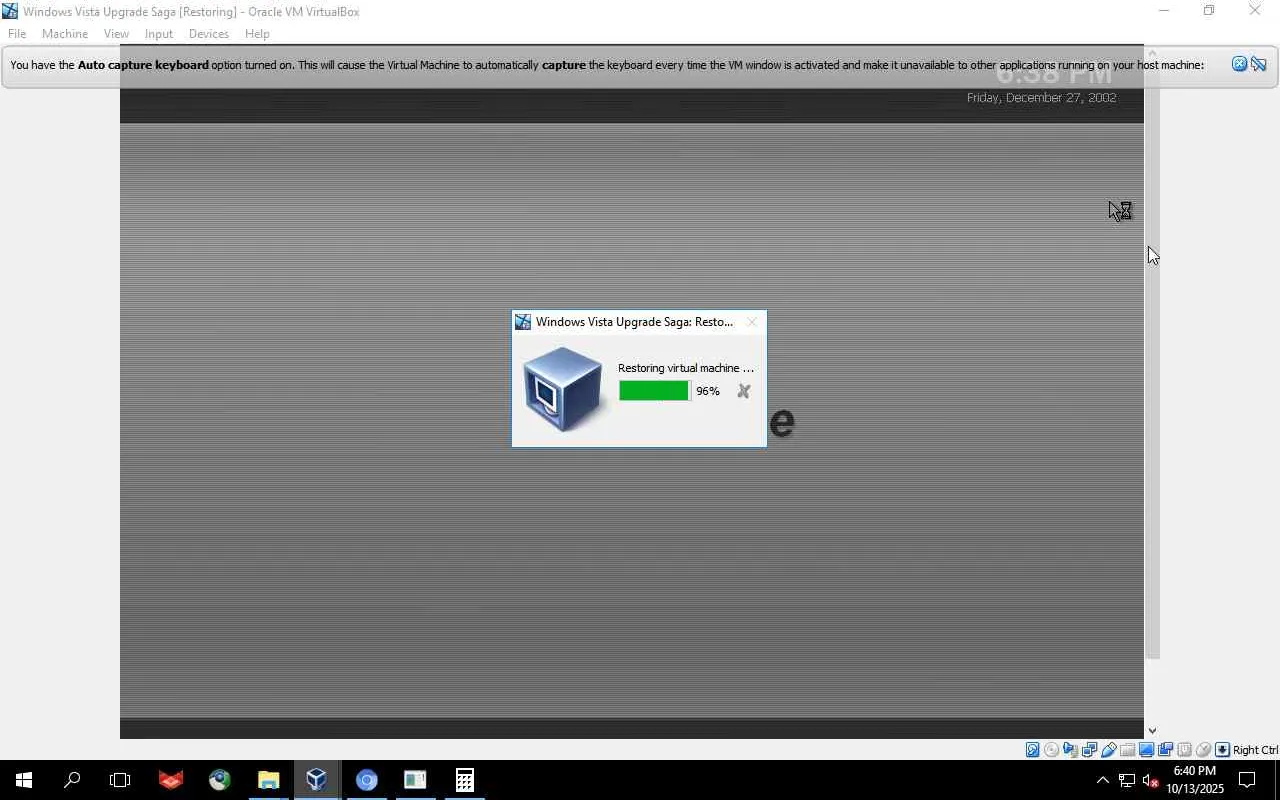Screen dimensions: 1280x800
Task: Click the audio status icon
Action: pyautogui.click(x=1070, y=750)
